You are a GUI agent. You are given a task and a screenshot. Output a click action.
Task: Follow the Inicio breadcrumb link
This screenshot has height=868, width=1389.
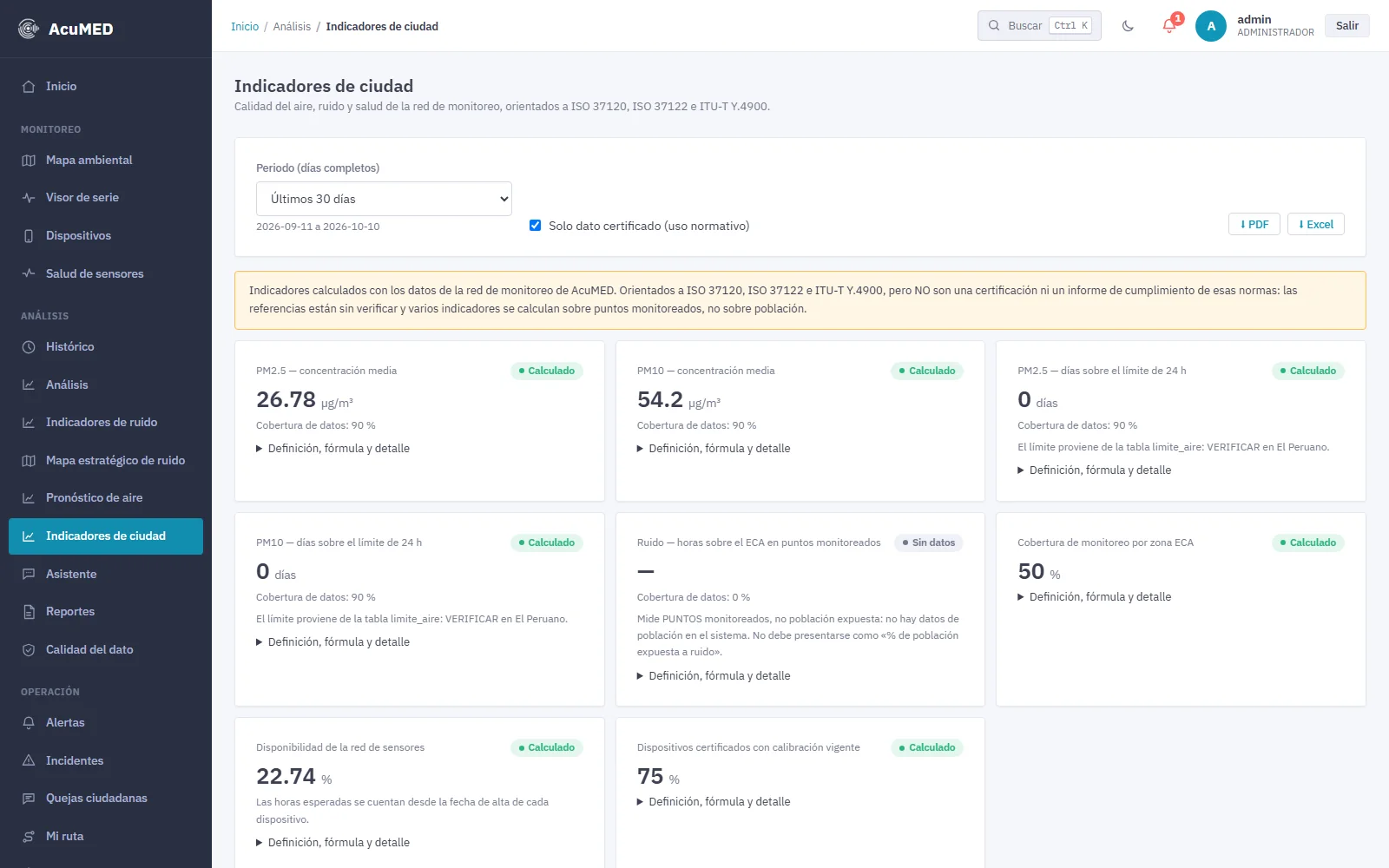point(245,27)
